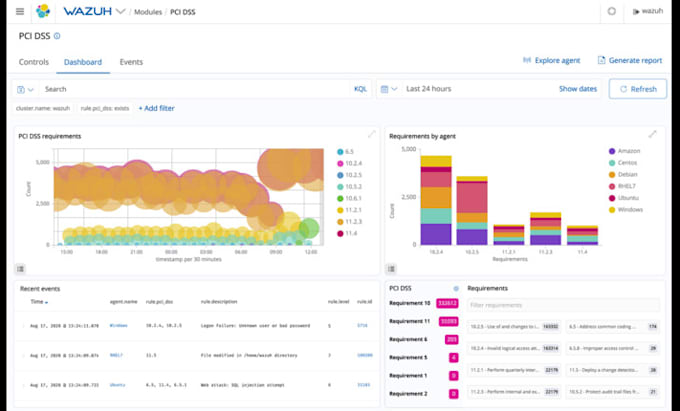Image resolution: width=680 pixels, height=411 pixels.
Task: Expand the PCI DSS requirements chart
Action: coord(371,134)
